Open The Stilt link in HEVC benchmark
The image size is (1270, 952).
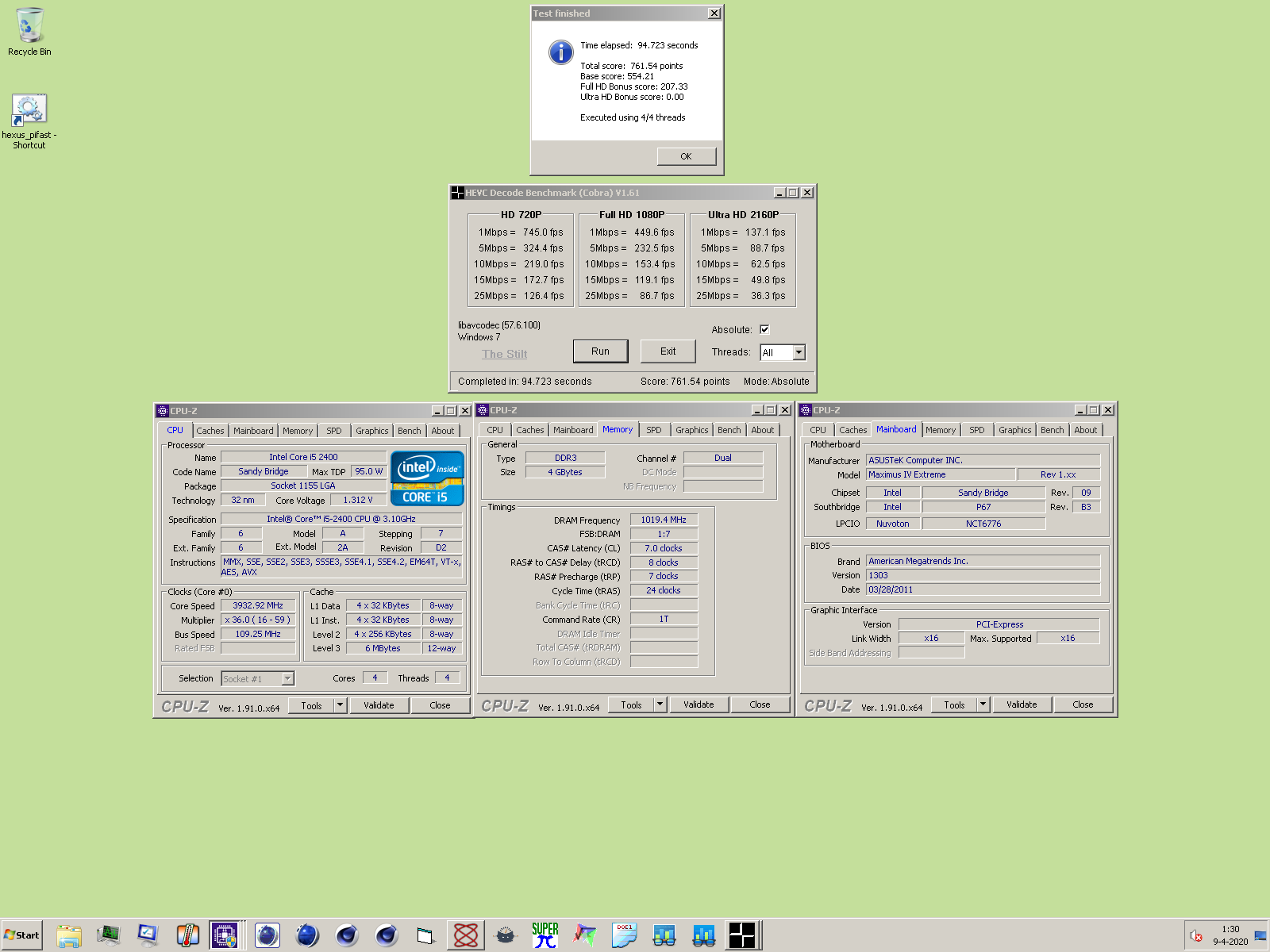click(505, 354)
